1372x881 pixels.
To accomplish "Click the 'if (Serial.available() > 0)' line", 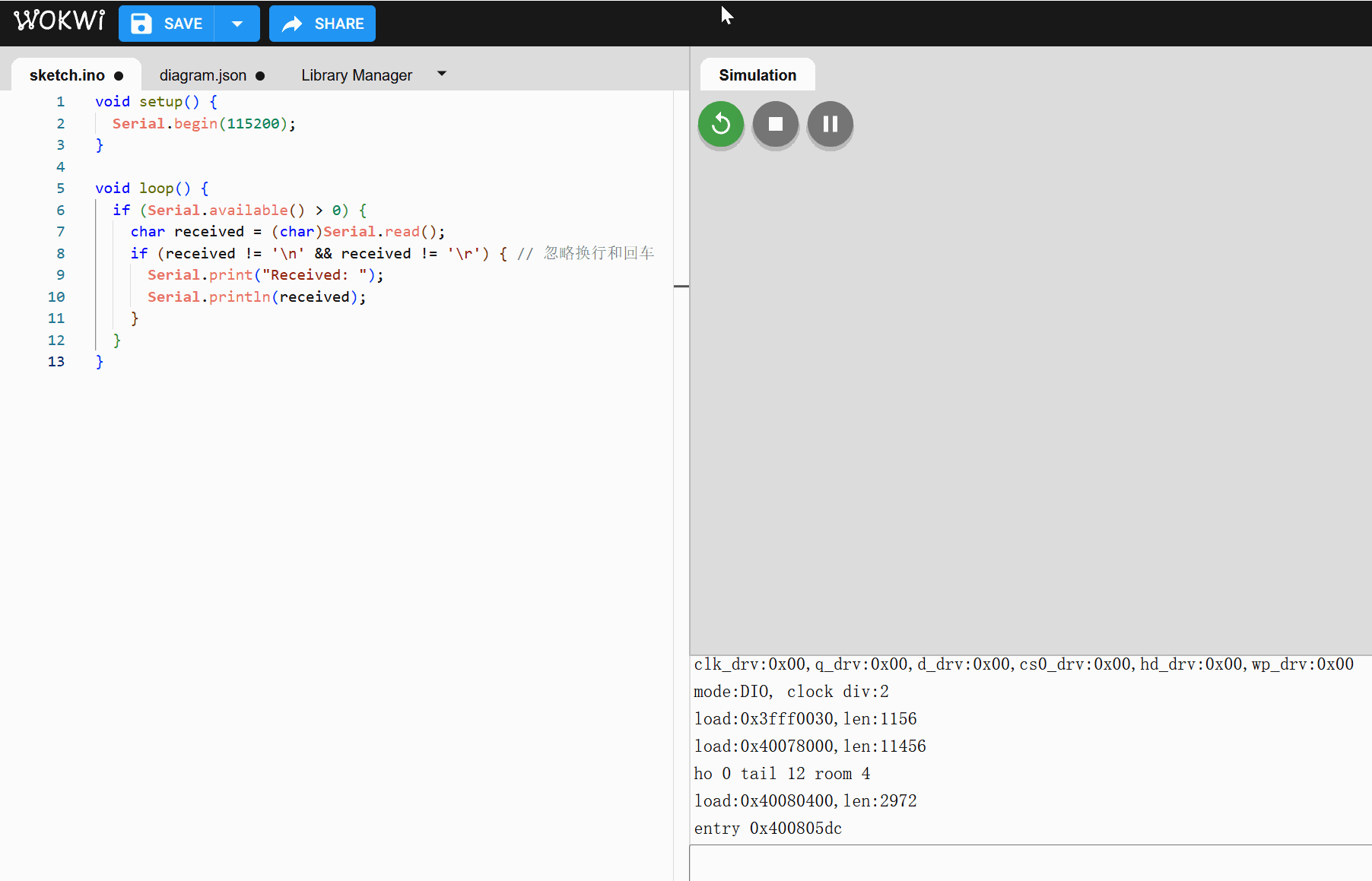I will [x=240, y=211].
